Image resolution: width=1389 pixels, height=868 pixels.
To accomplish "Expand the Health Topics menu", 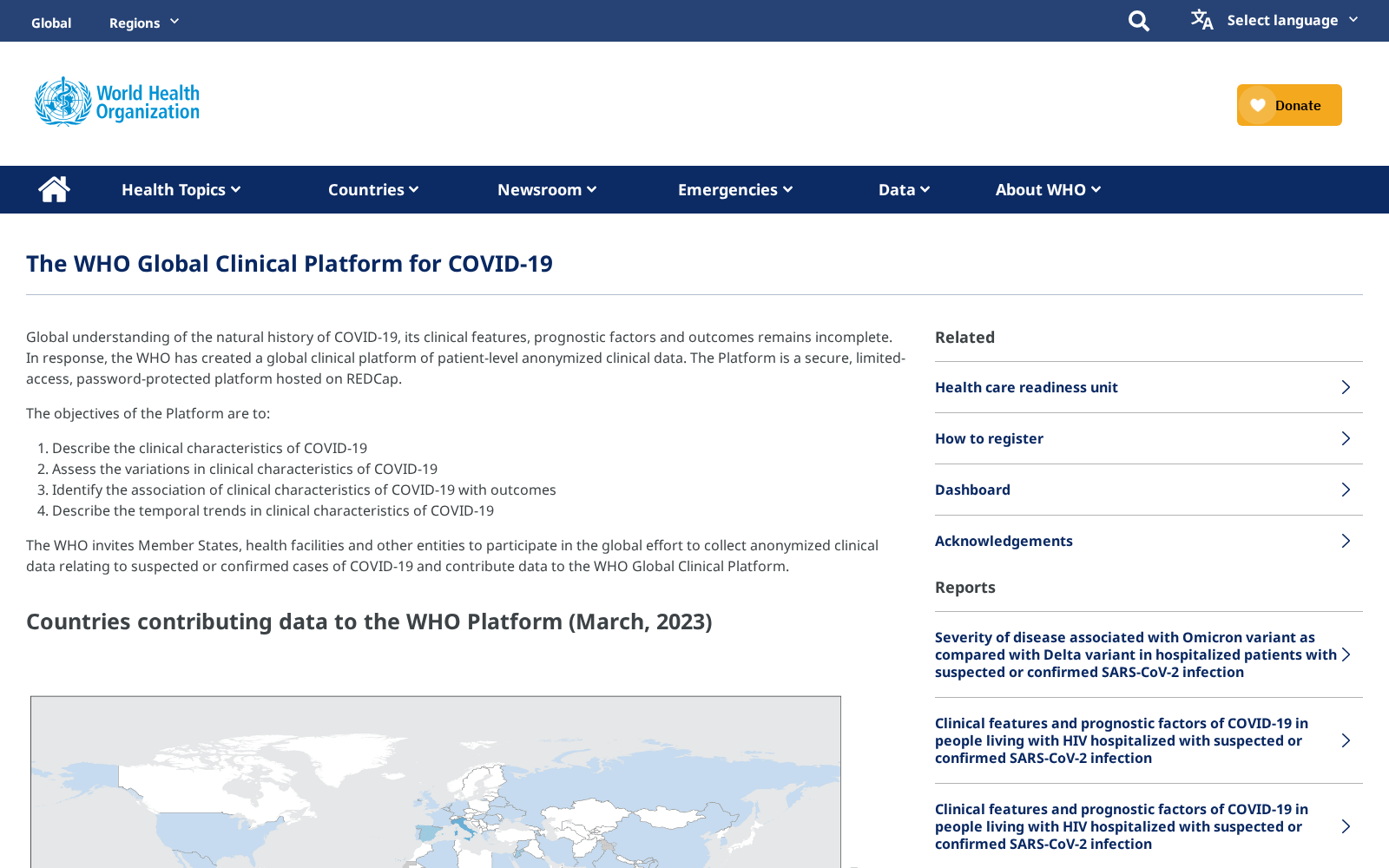I will 181,189.
